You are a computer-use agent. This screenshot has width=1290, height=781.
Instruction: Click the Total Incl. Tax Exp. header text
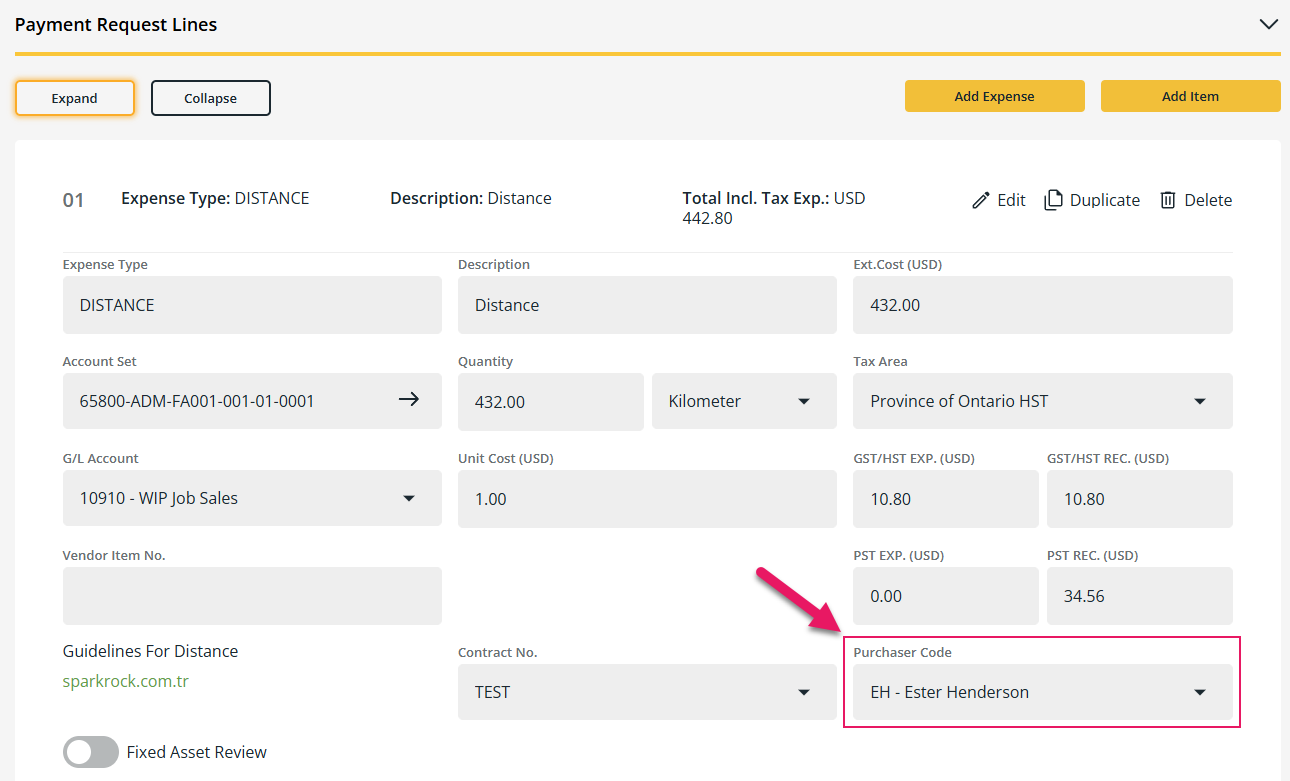tap(774, 208)
